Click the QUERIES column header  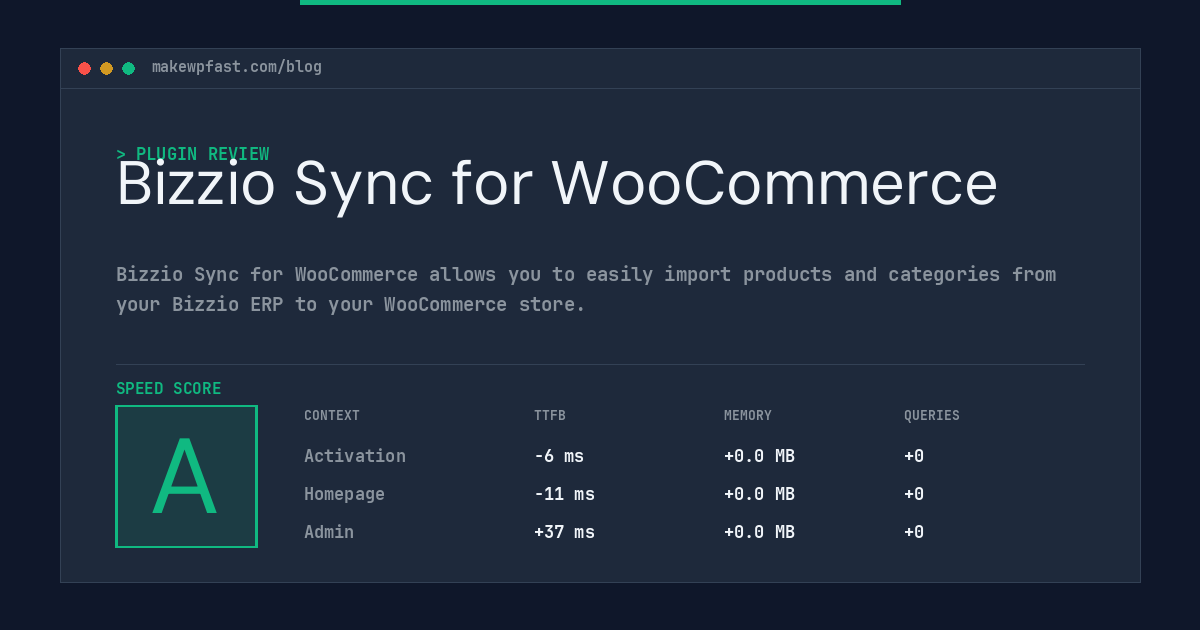tap(932, 416)
